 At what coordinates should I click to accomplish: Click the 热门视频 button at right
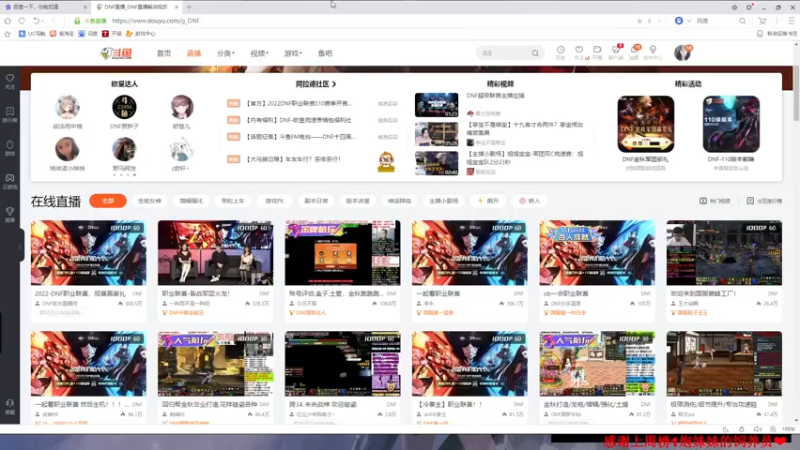[x=714, y=201]
